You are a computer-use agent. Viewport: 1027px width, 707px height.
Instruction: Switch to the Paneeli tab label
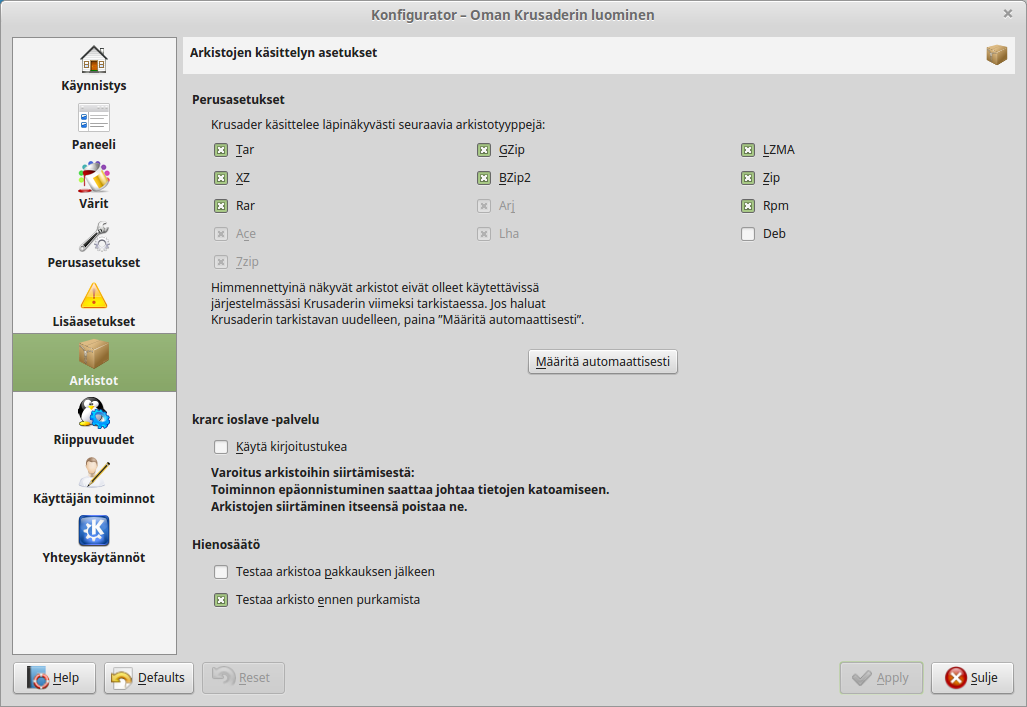point(94,145)
